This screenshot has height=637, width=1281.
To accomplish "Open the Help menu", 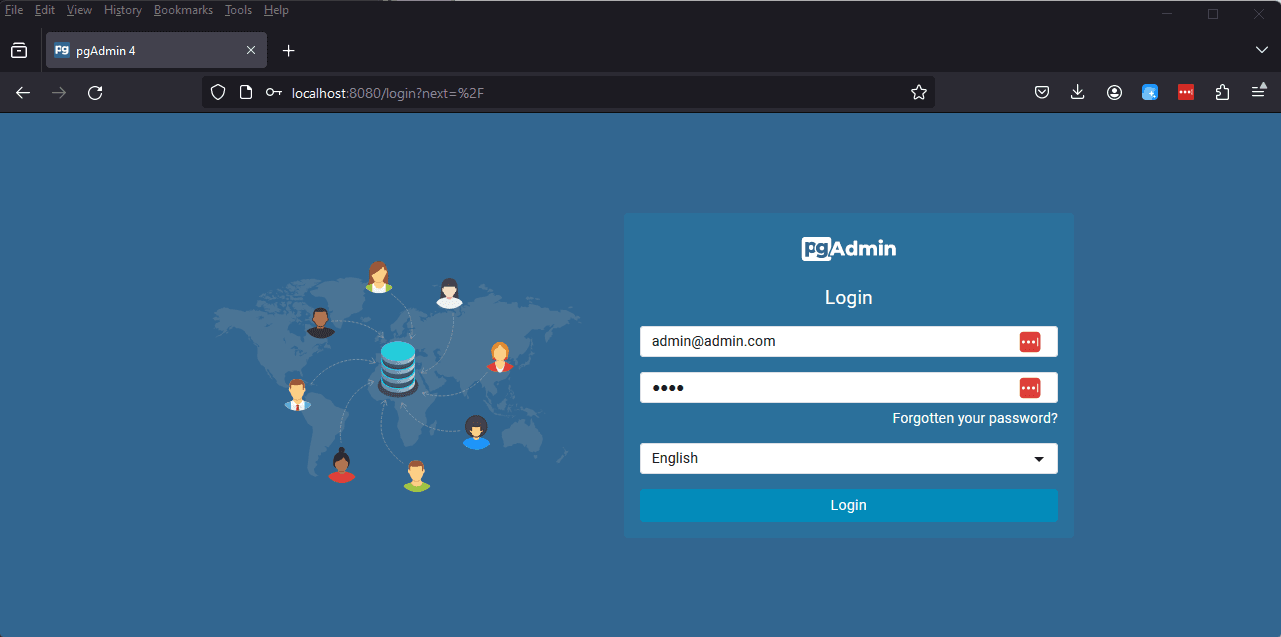I will pos(276,10).
